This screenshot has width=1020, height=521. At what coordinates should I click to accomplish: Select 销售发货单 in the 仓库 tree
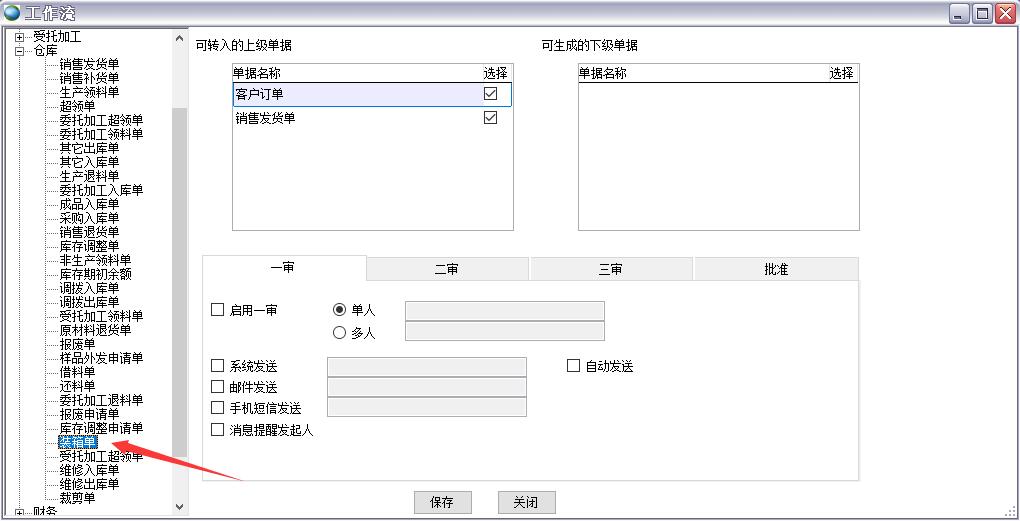click(89, 64)
